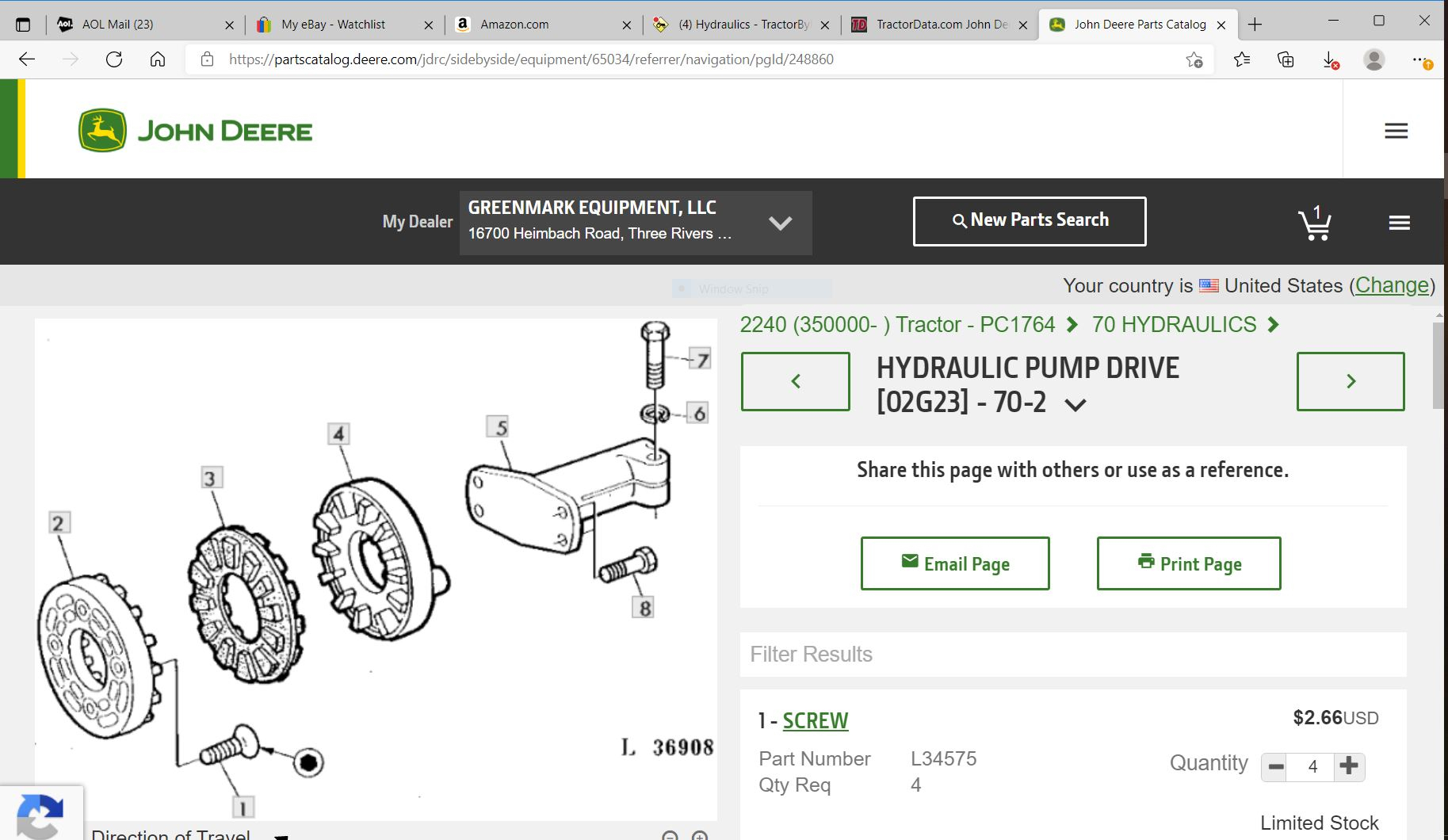The height and width of the screenshot is (840, 1448).
Task: Select callout 1 in the diagram
Action: (243, 808)
